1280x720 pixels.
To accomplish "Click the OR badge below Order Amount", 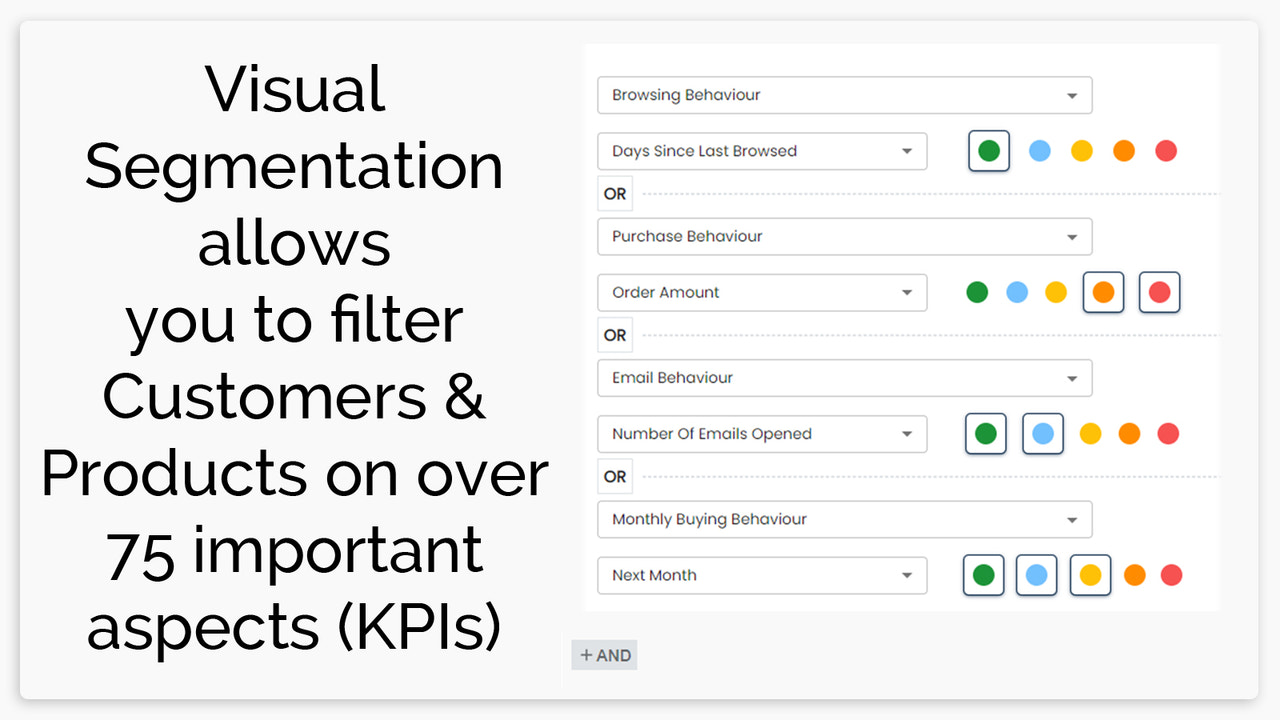I will pyautogui.click(x=614, y=335).
